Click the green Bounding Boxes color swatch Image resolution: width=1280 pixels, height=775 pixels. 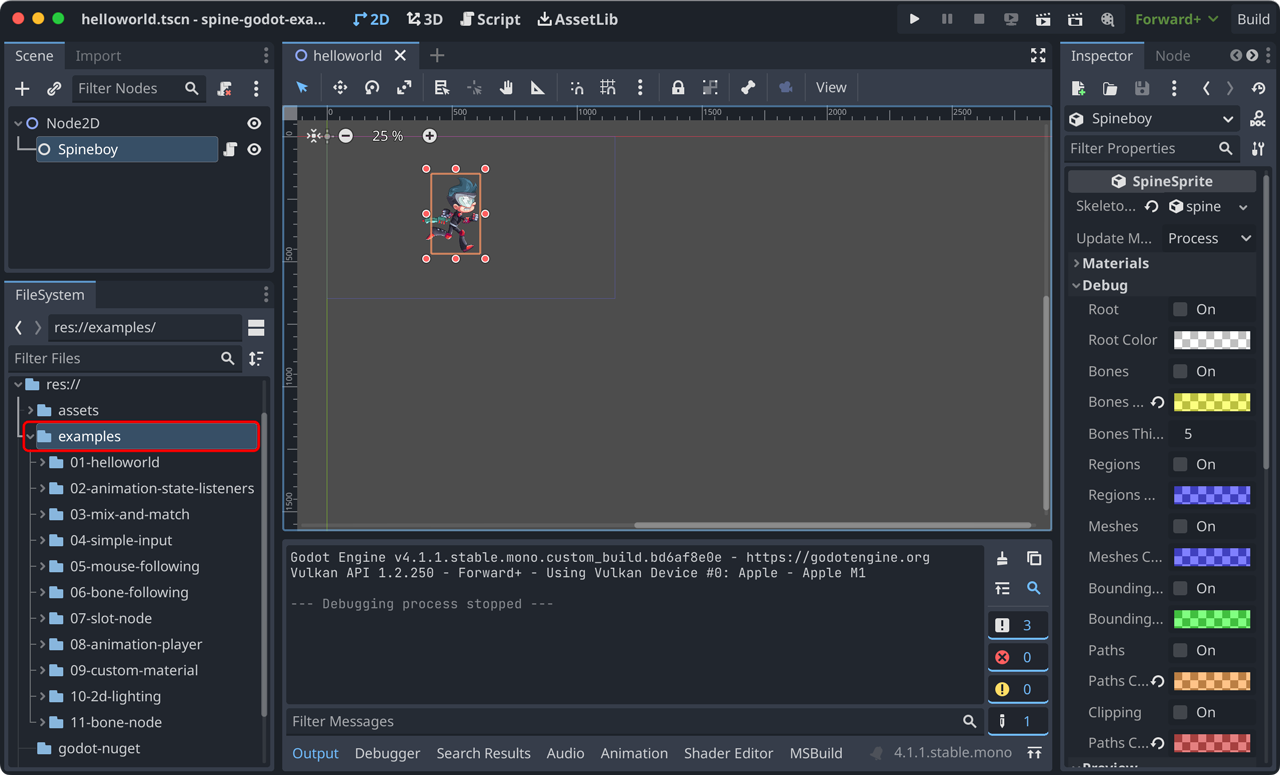pos(1211,619)
